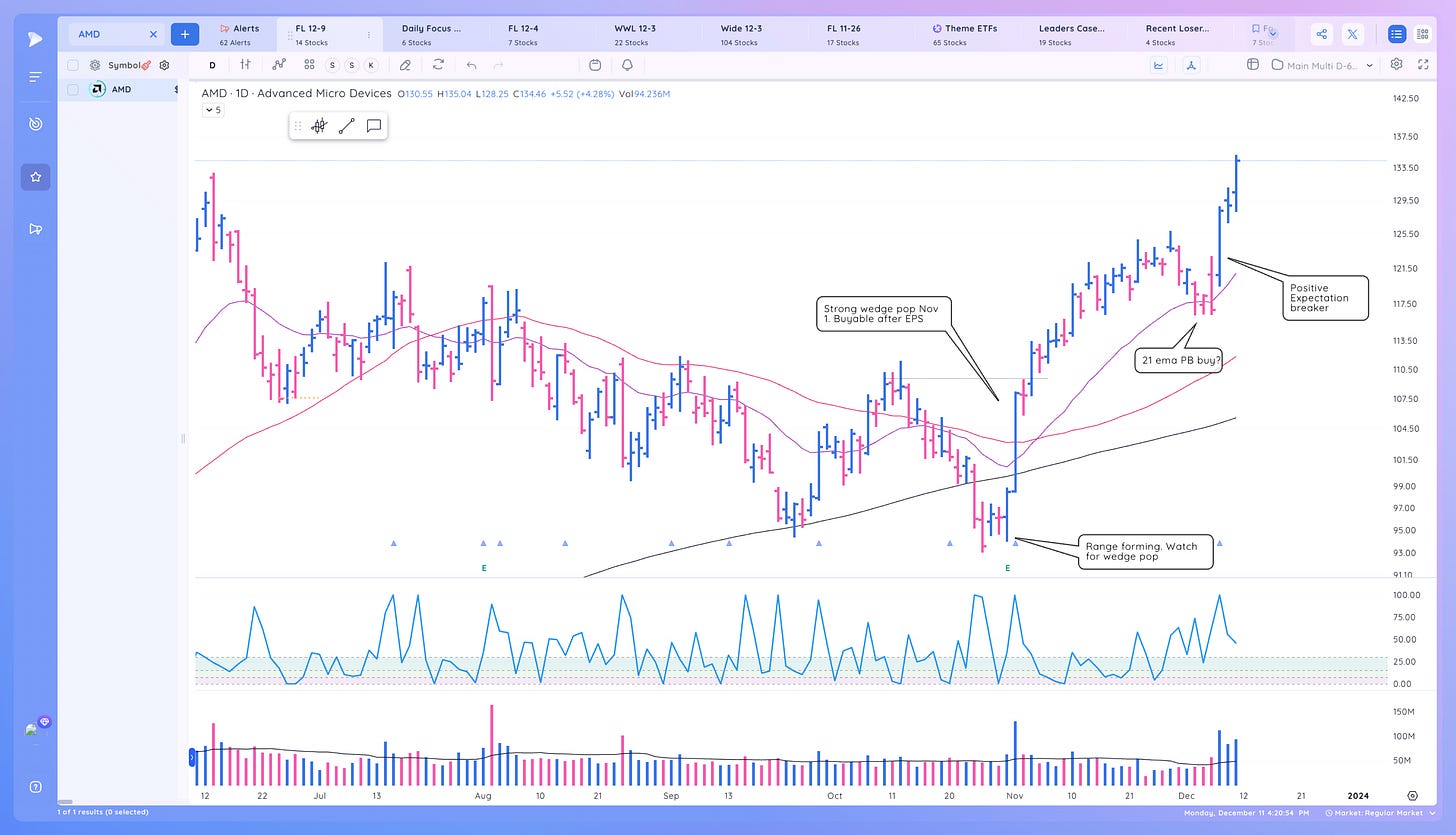Screen dimensions: 1456x835
Task: Select the comment callout tool
Action: click(374, 126)
